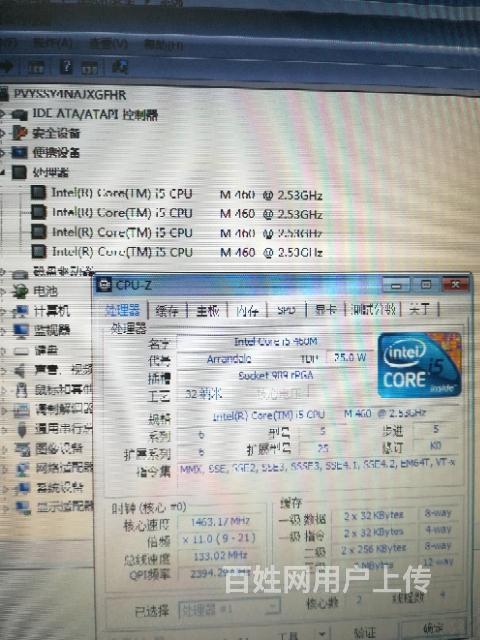The image size is (480, 640).
Task: Select the 处理器 tab in CPU-Z
Action: pyautogui.click(x=122, y=310)
